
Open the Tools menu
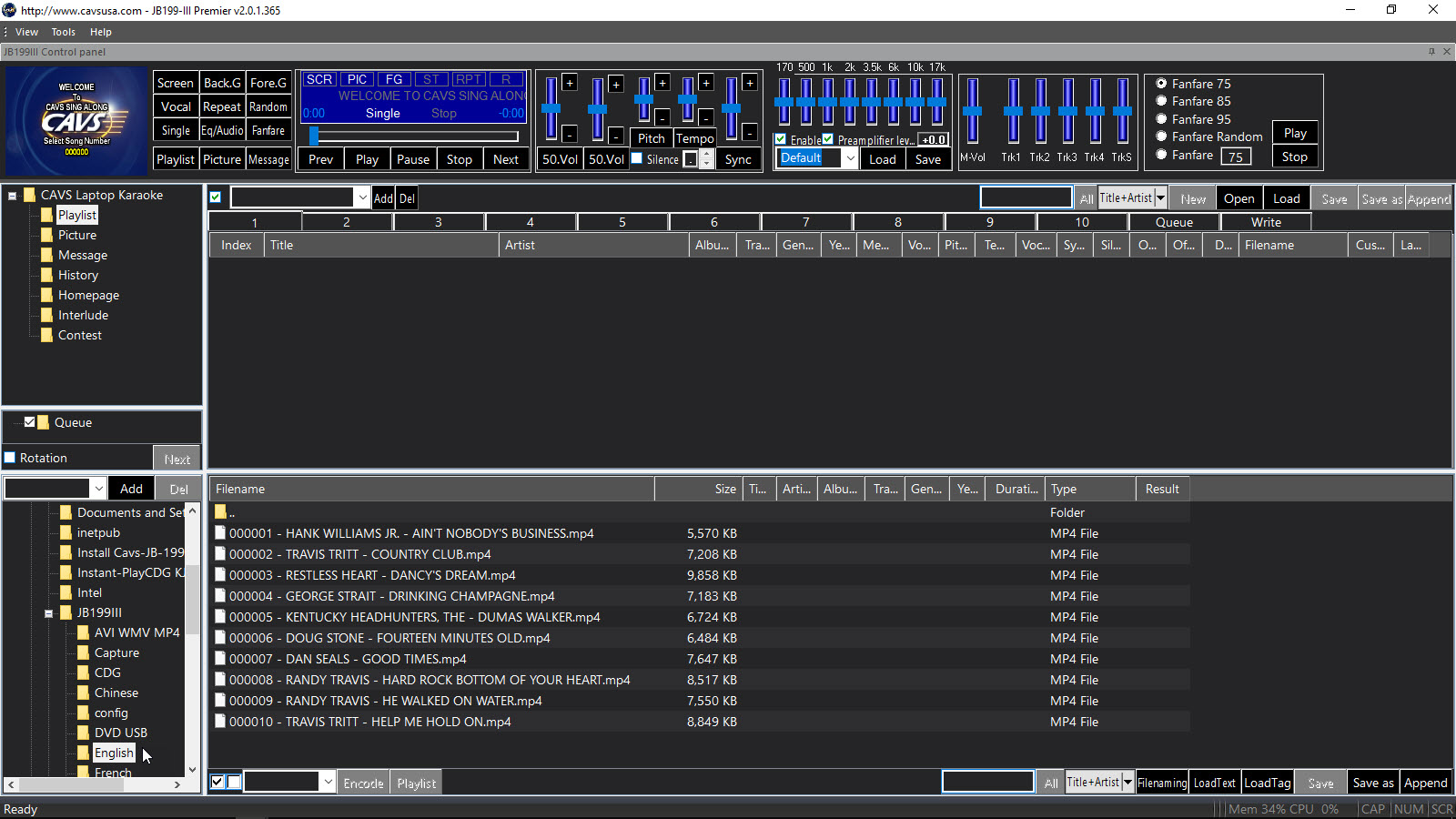(x=64, y=32)
